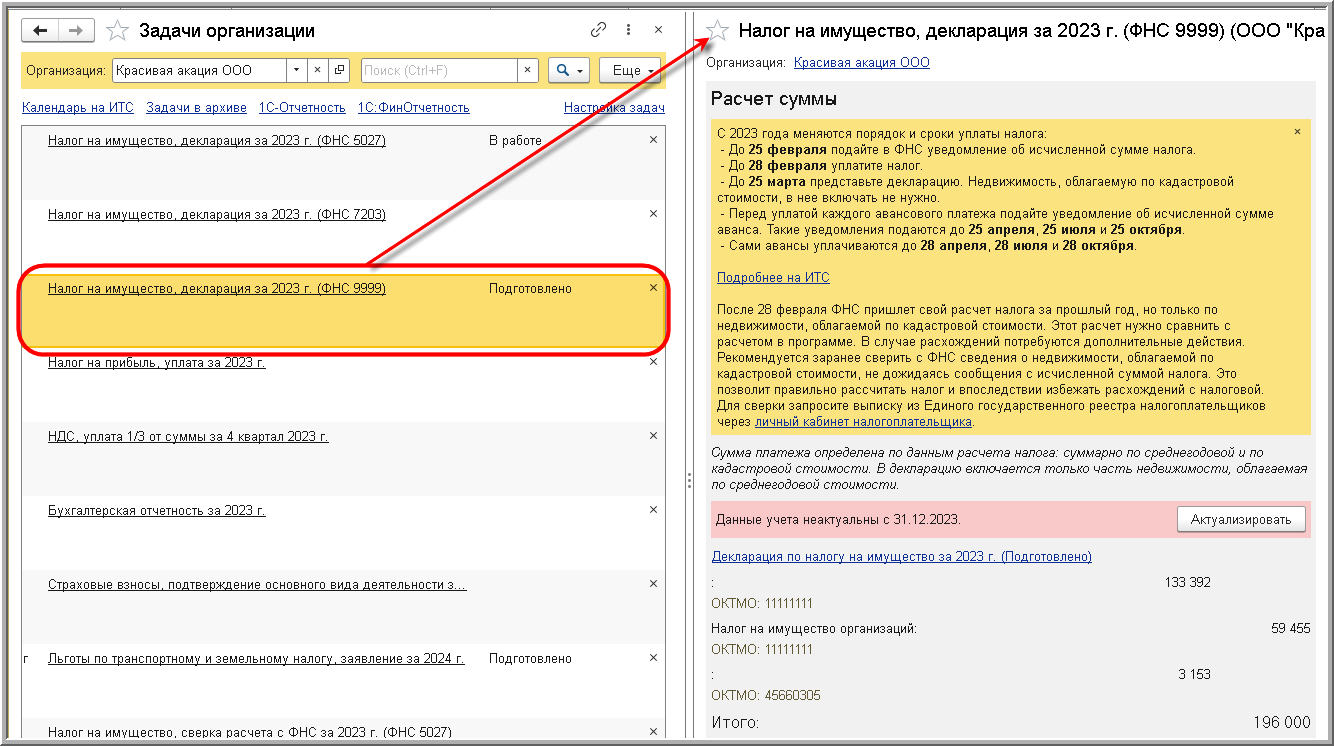This screenshot has width=1334, height=746.
Task: Add Задачи организации to favorites with the star
Action: pyautogui.click(x=118, y=30)
